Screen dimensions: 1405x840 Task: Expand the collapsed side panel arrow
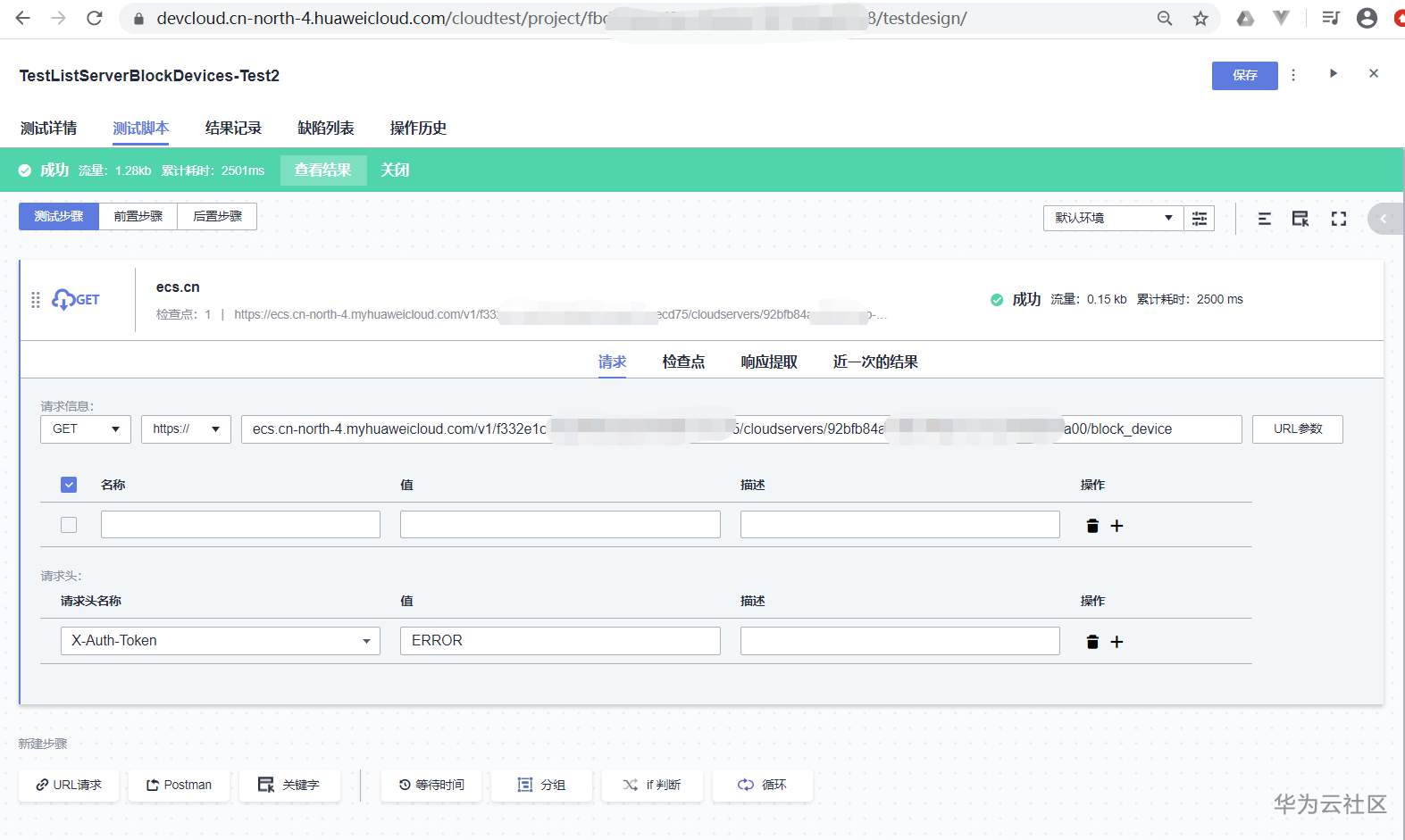[1384, 219]
